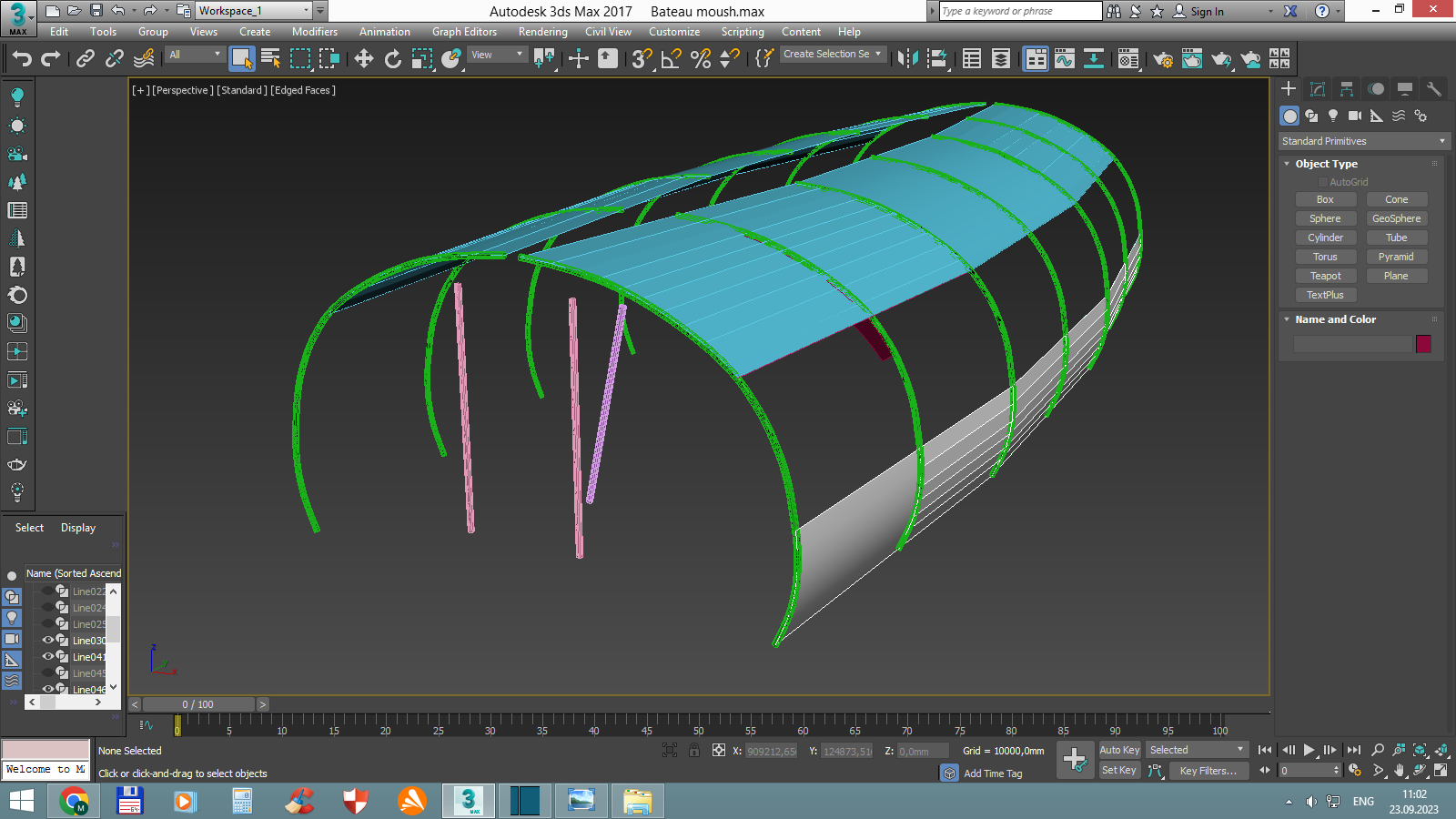1456x819 pixels.
Task: Toggle the Angle Snap tool
Action: coord(672,59)
